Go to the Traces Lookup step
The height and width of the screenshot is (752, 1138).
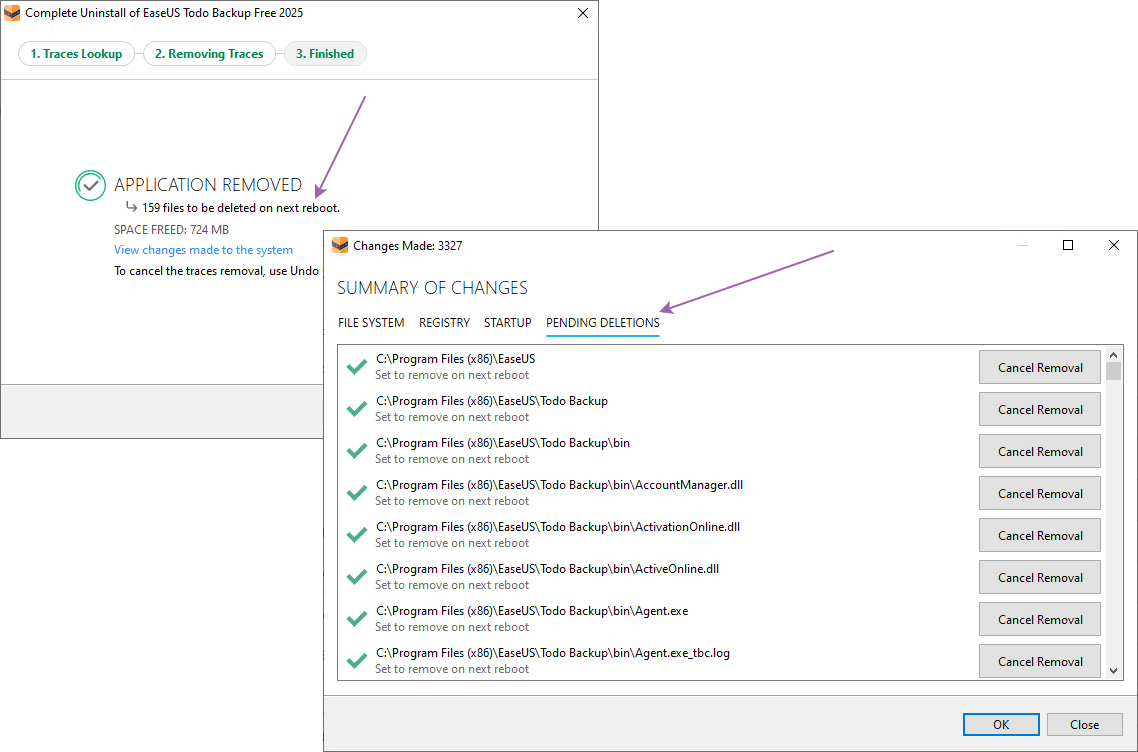coord(76,54)
